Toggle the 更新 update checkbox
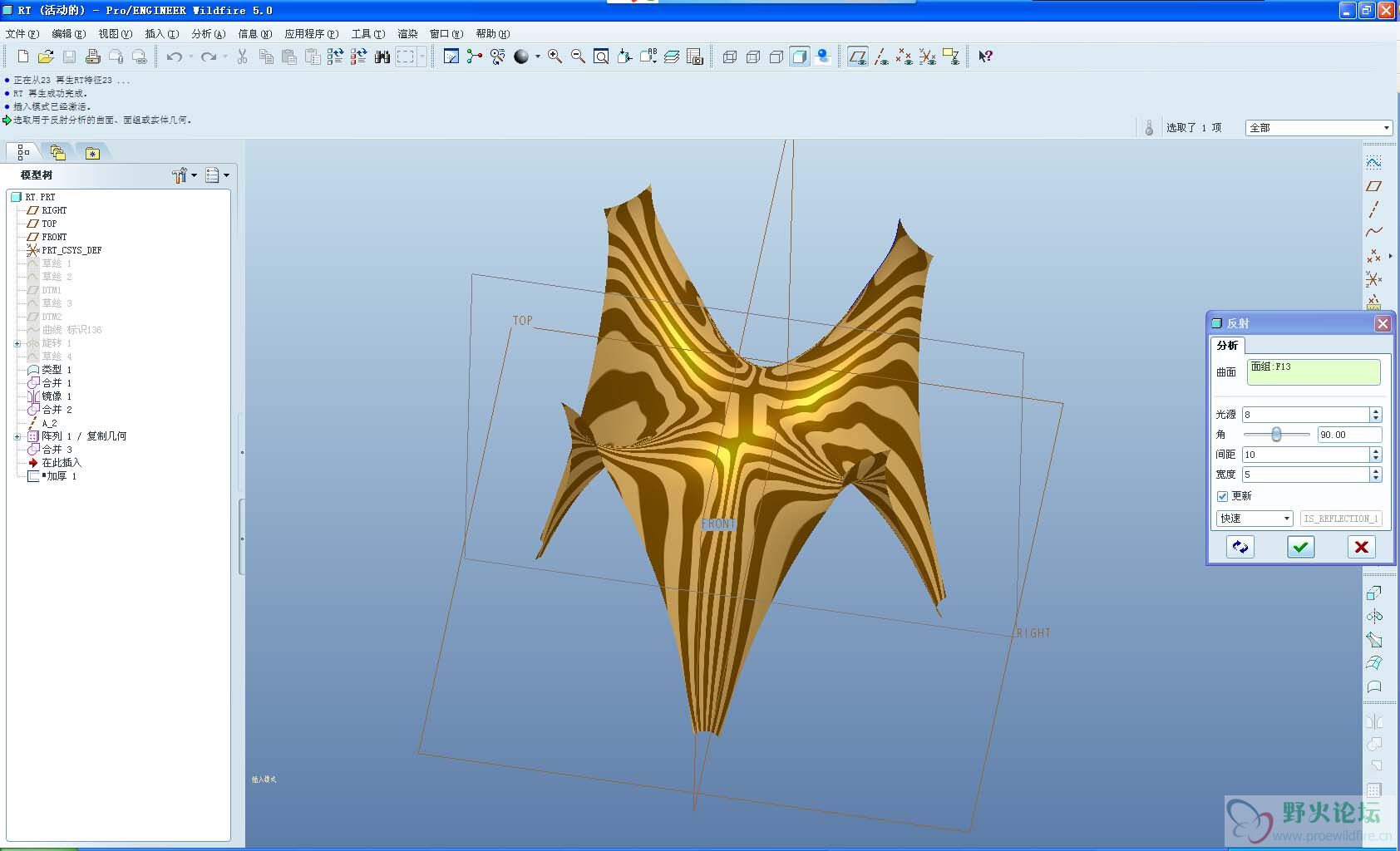The height and width of the screenshot is (851, 1400). coord(1222,496)
